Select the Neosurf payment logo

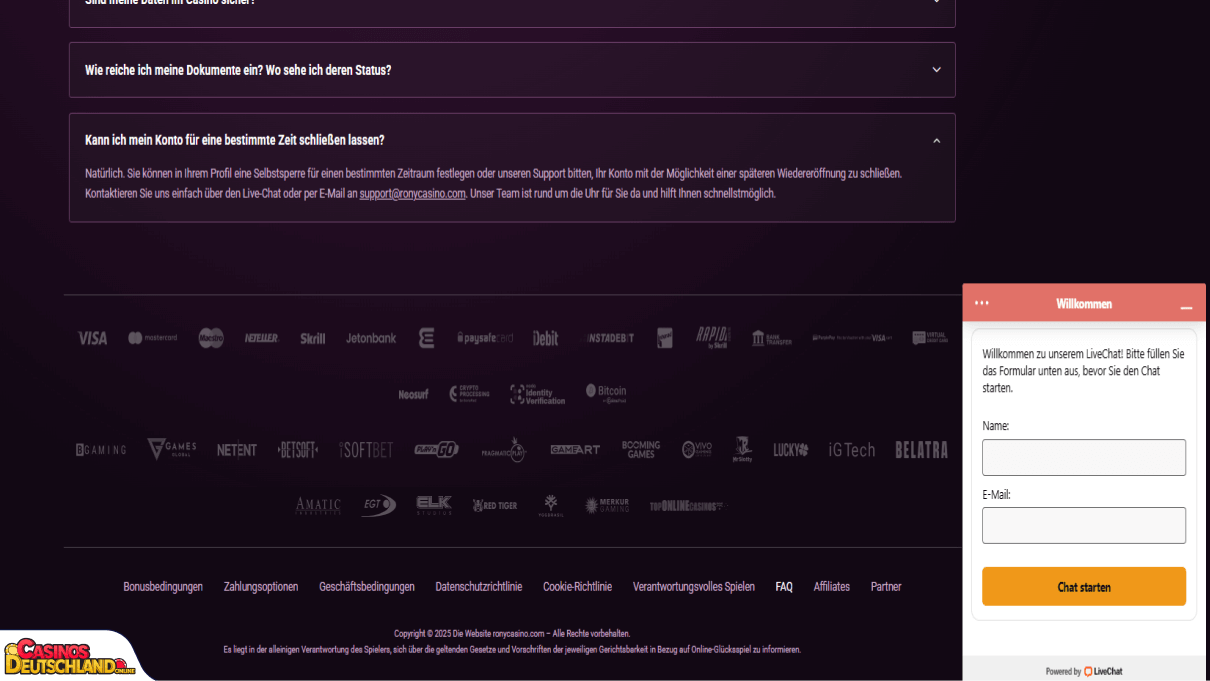(x=413, y=395)
